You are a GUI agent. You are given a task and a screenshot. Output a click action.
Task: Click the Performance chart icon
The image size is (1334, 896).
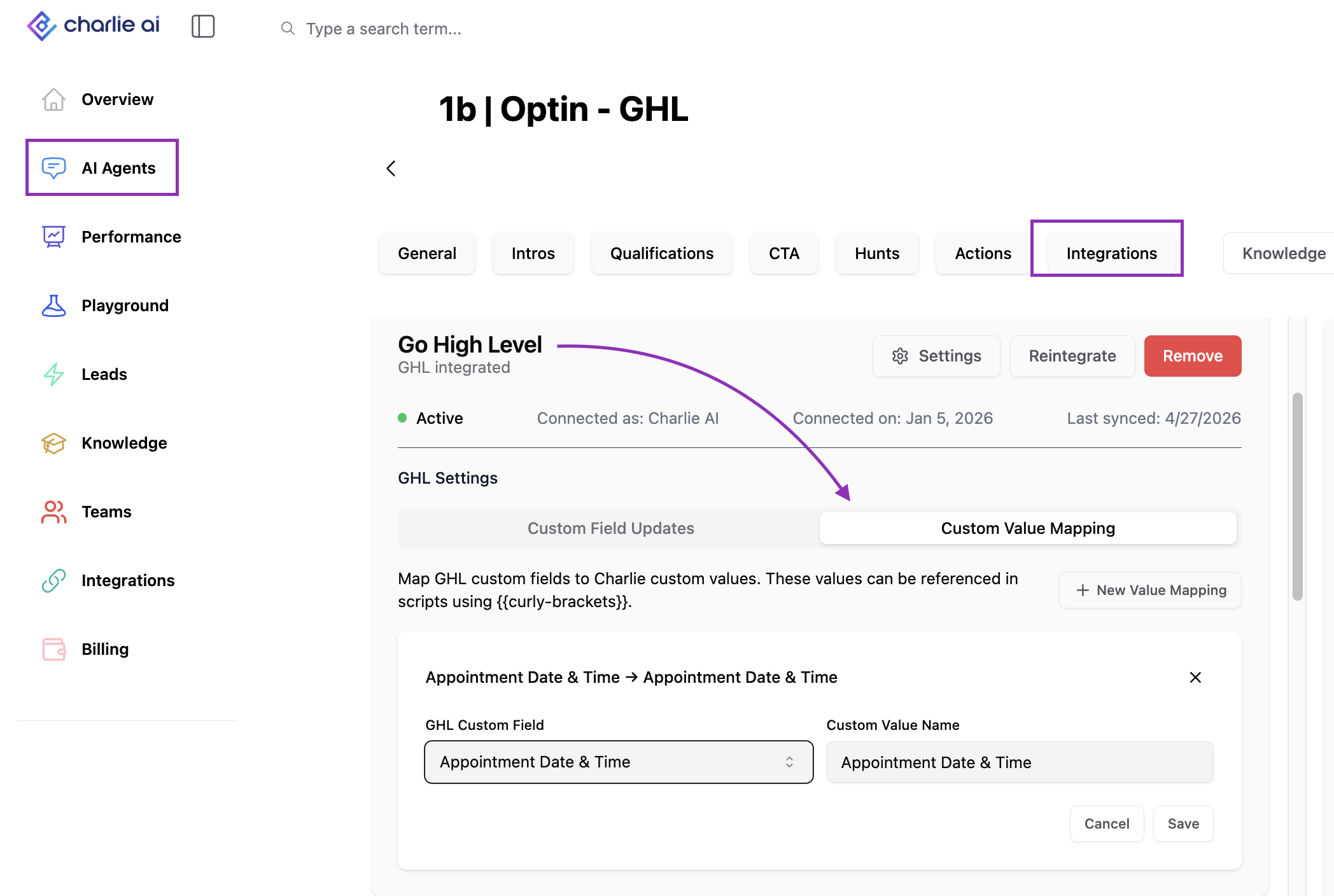point(53,237)
